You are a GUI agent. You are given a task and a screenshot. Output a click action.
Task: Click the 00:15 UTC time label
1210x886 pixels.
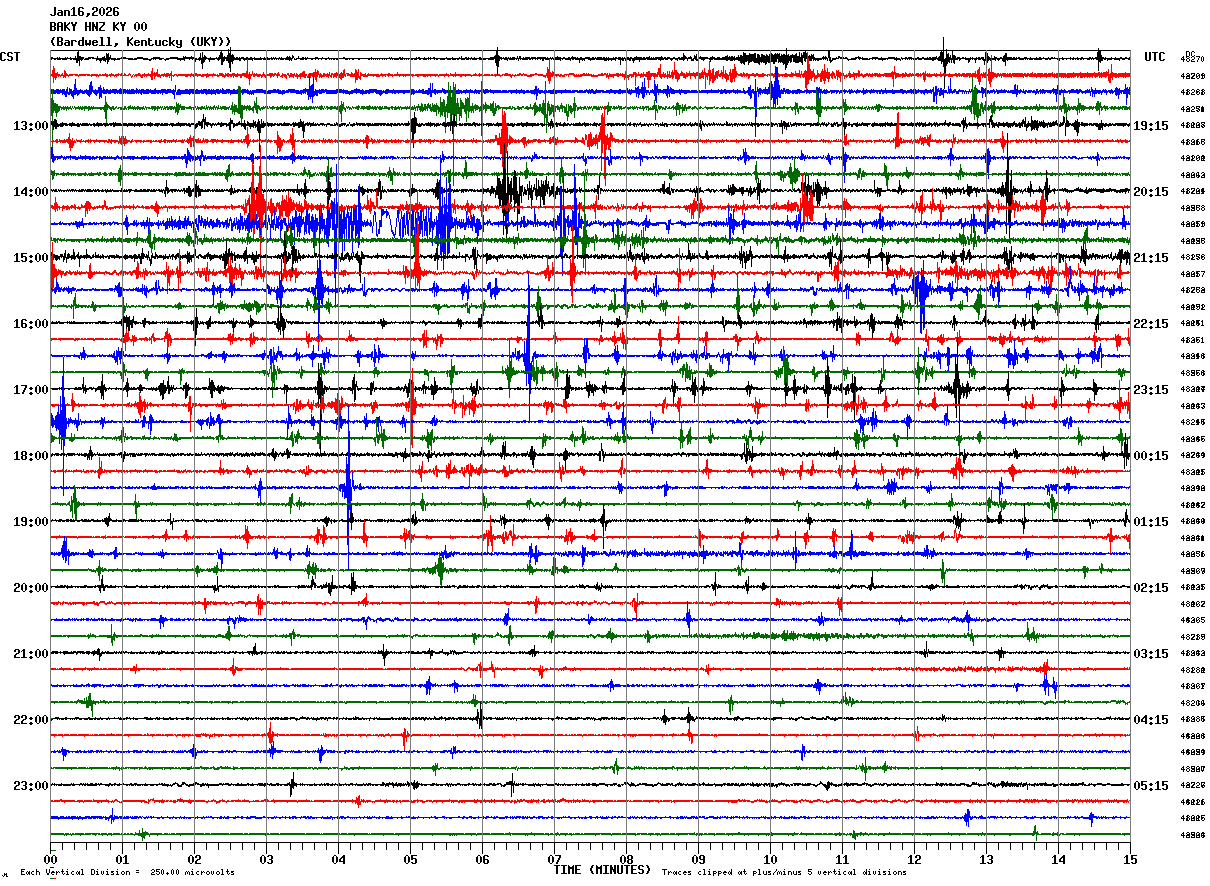coord(1151,456)
